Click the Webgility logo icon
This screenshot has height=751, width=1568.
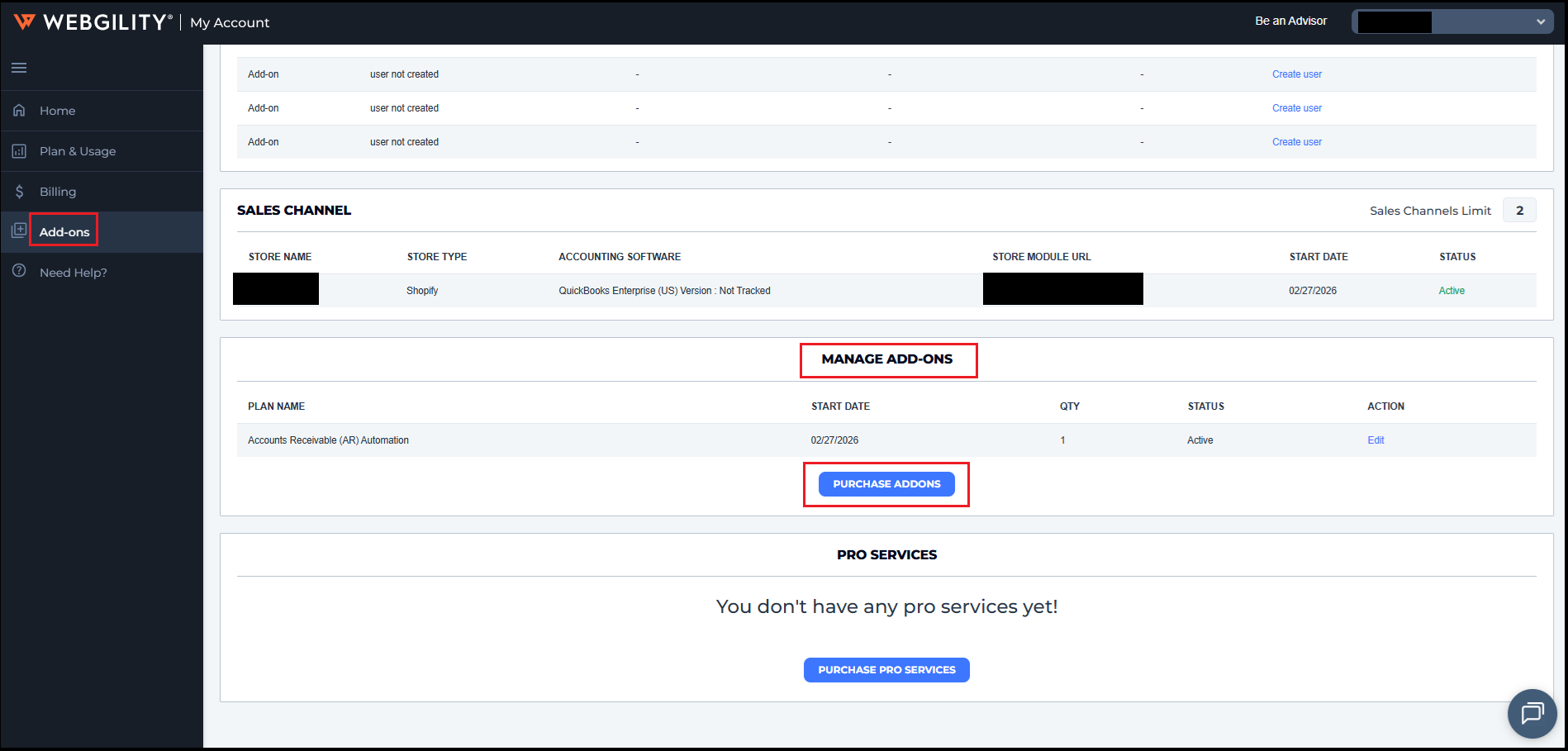(x=25, y=22)
